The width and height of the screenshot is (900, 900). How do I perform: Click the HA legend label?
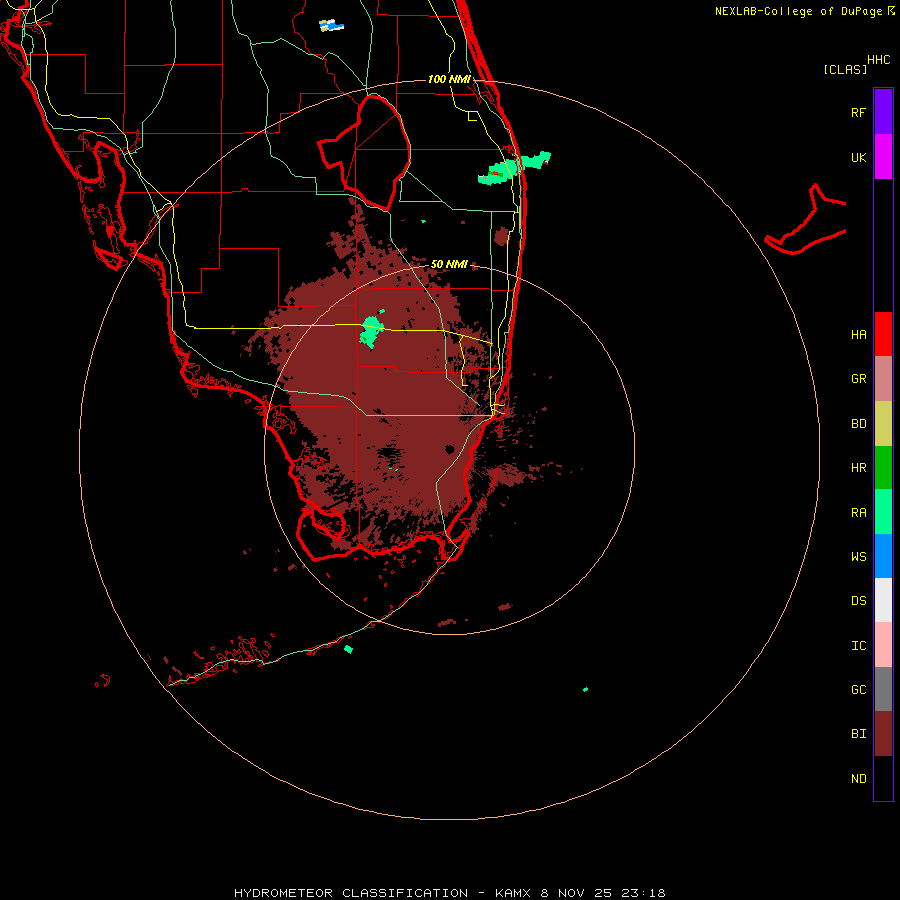click(x=858, y=335)
